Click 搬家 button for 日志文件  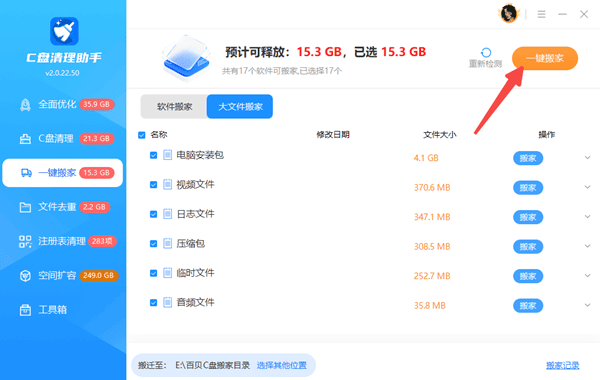(x=528, y=217)
